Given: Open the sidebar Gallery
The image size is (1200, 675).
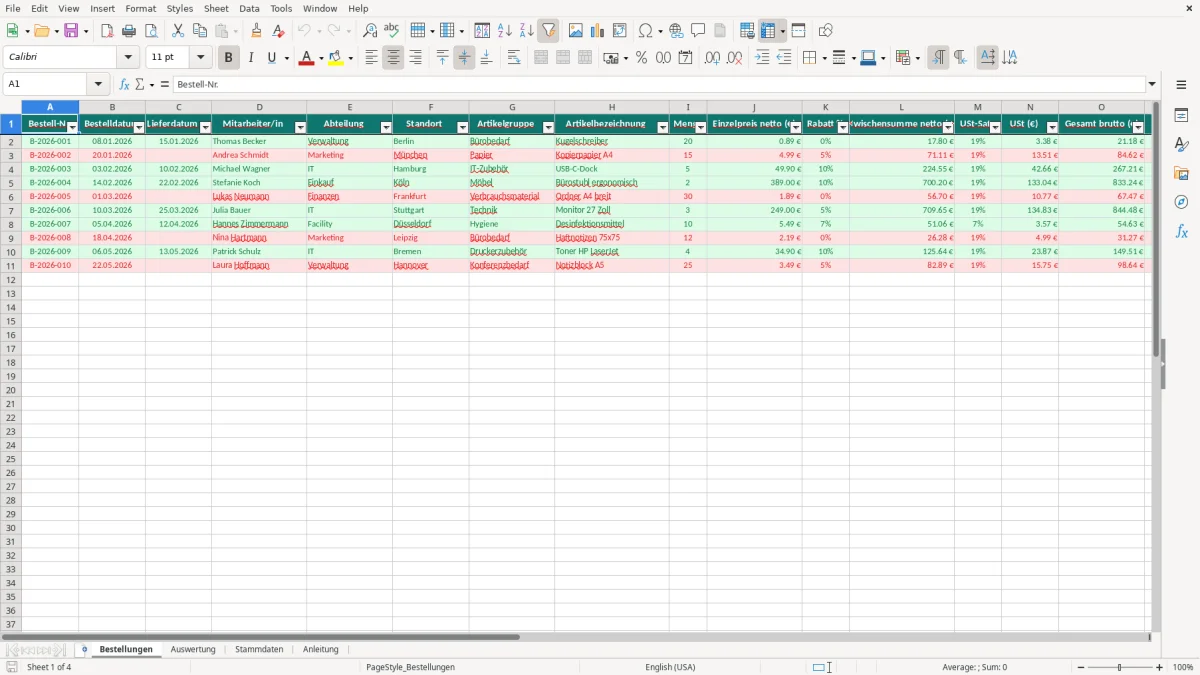Looking at the screenshot, I should (x=1181, y=173).
